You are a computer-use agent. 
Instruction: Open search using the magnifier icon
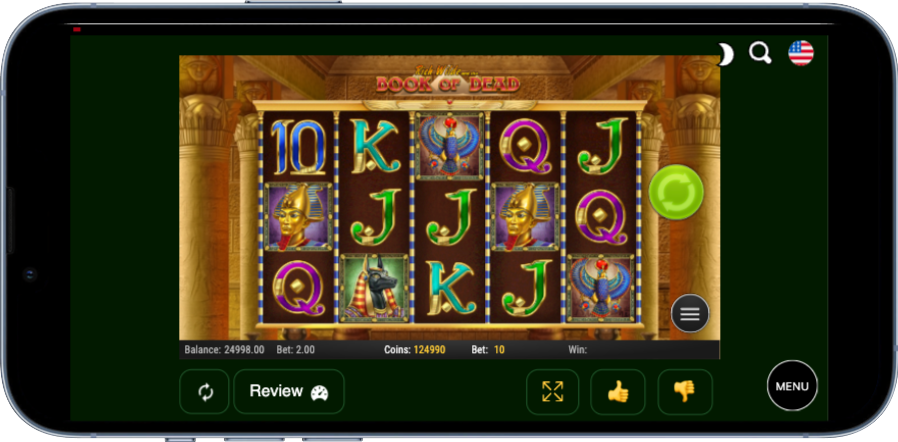click(x=760, y=53)
